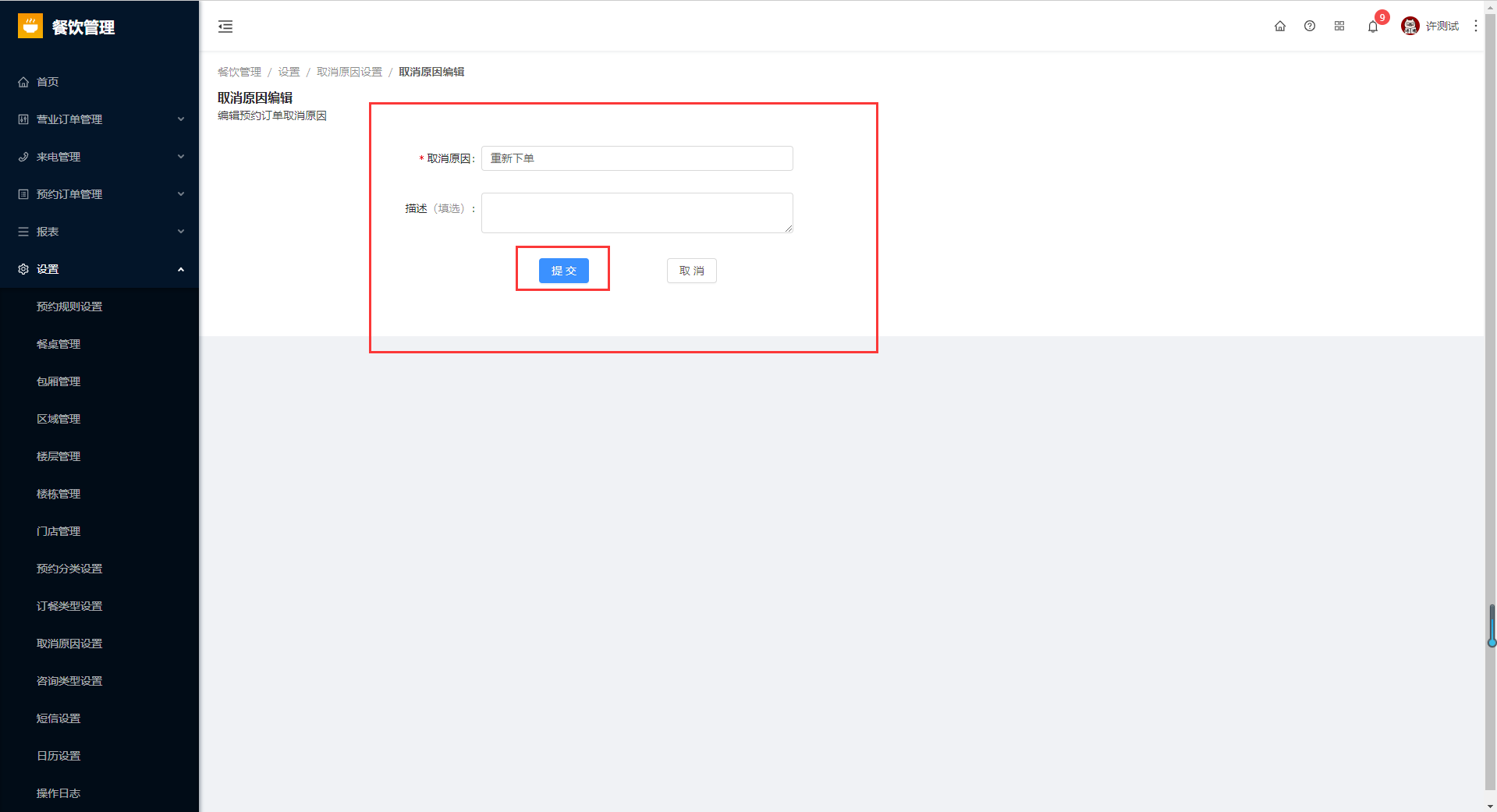Click 首页 home icon in sidebar
The width and height of the screenshot is (1497, 812).
[x=23, y=82]
